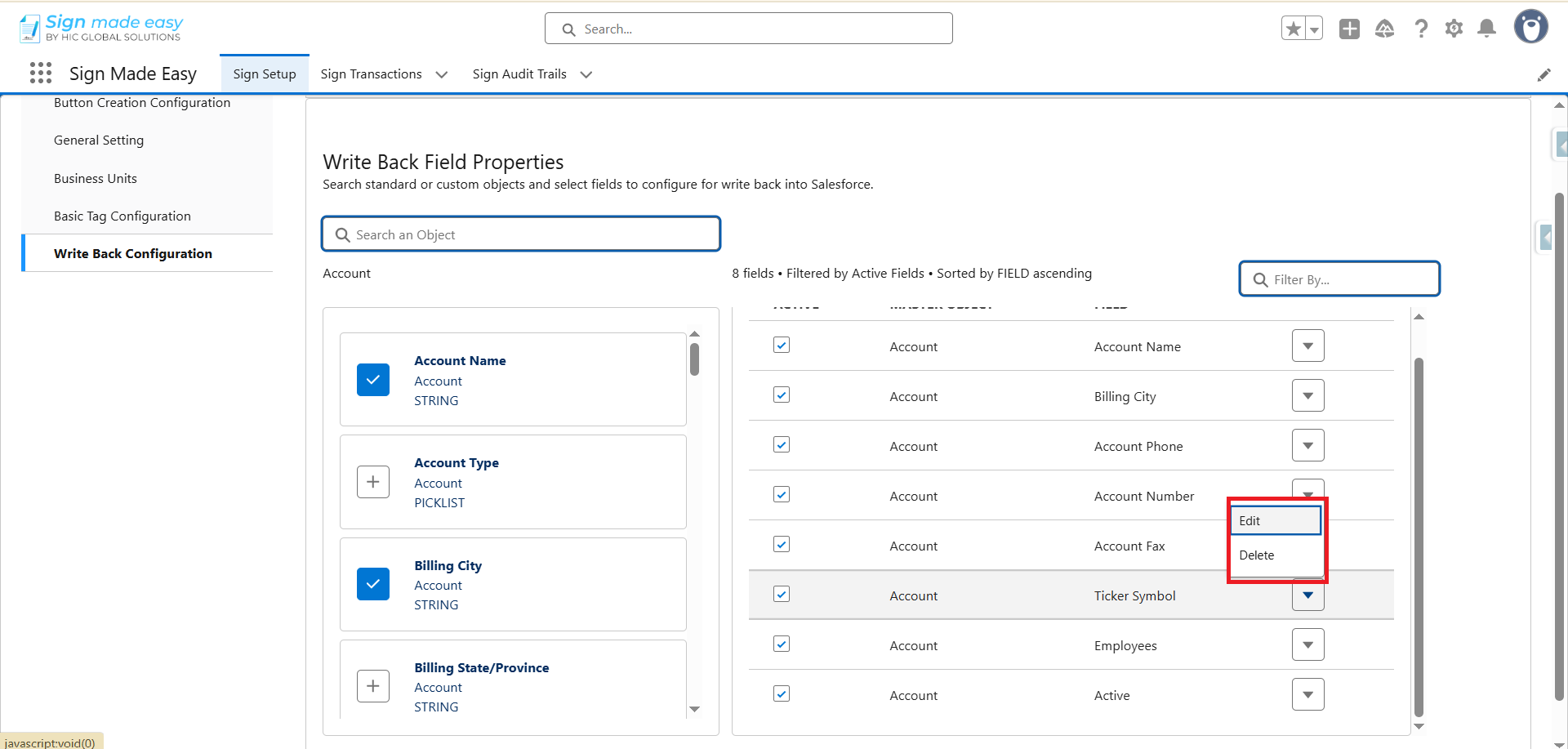Open row actions dropdown for Active field

[x=1307, y=695]
